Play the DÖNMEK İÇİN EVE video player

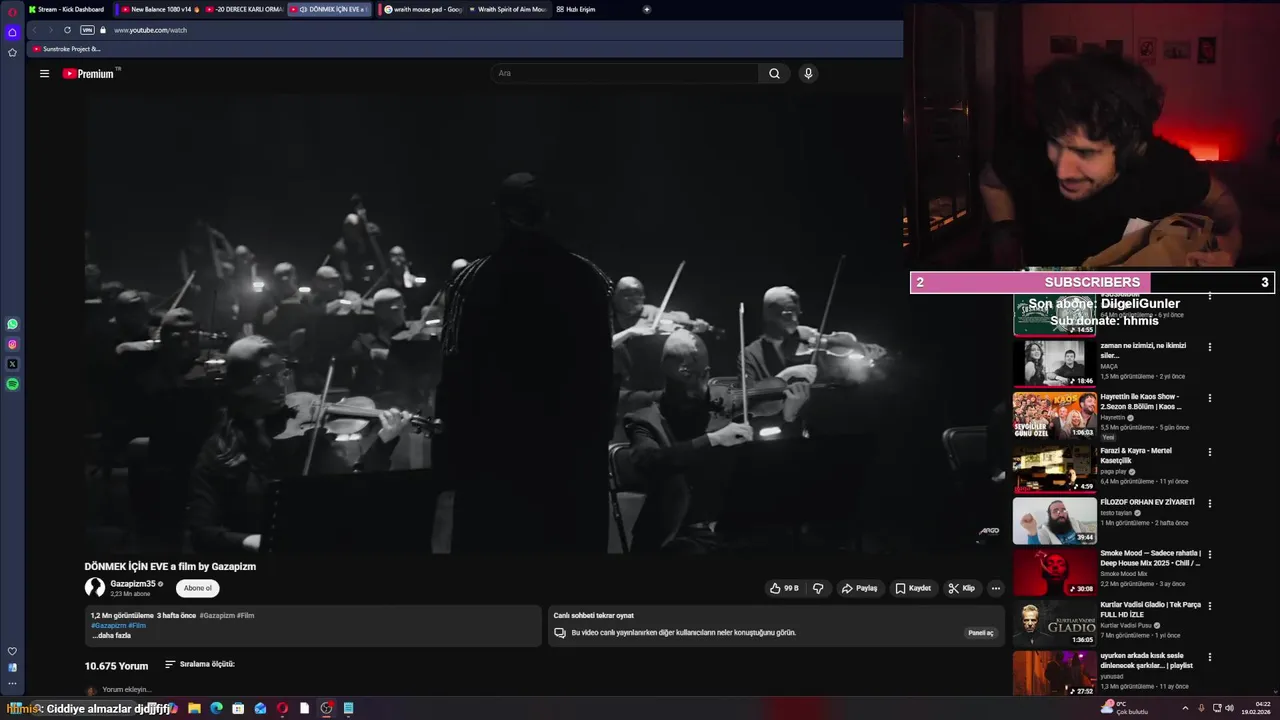(x=545, y=322)
